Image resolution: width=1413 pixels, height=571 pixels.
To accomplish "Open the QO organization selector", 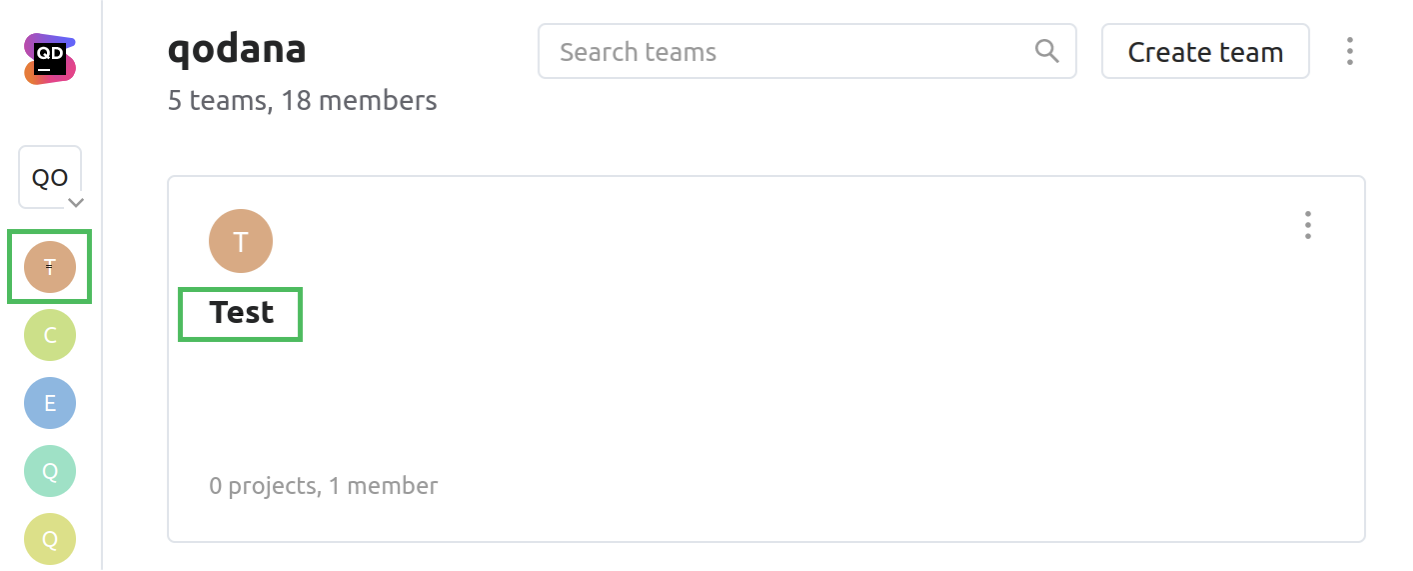I will pyautogui.click(x=50, y=177).
